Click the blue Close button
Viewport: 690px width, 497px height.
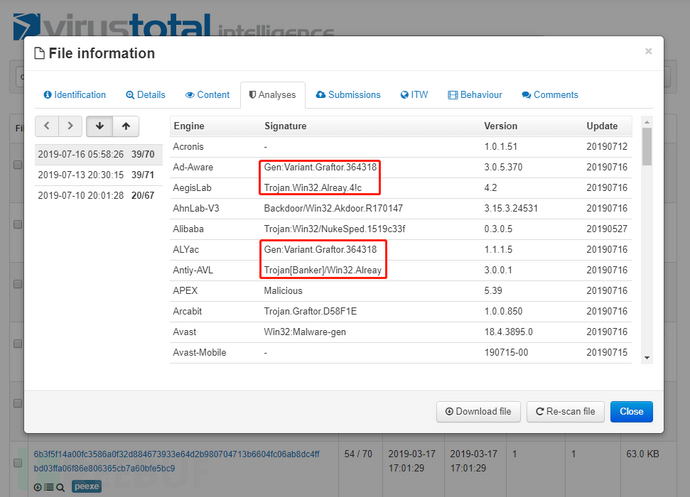[x=631, y=411]
